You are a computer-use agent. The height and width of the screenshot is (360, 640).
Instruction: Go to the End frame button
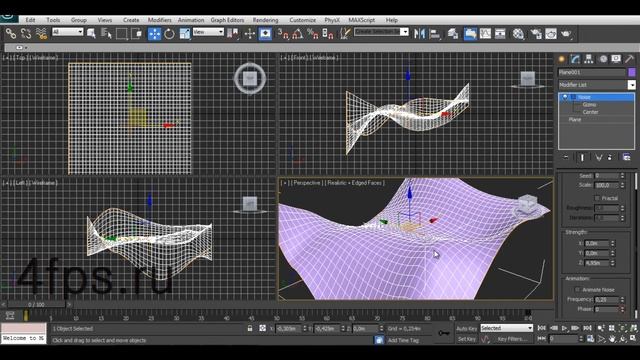[587, 328]
